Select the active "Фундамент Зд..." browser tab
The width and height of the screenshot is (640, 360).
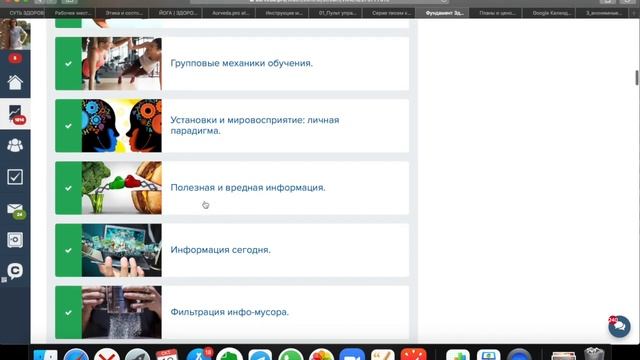[444, 13]
